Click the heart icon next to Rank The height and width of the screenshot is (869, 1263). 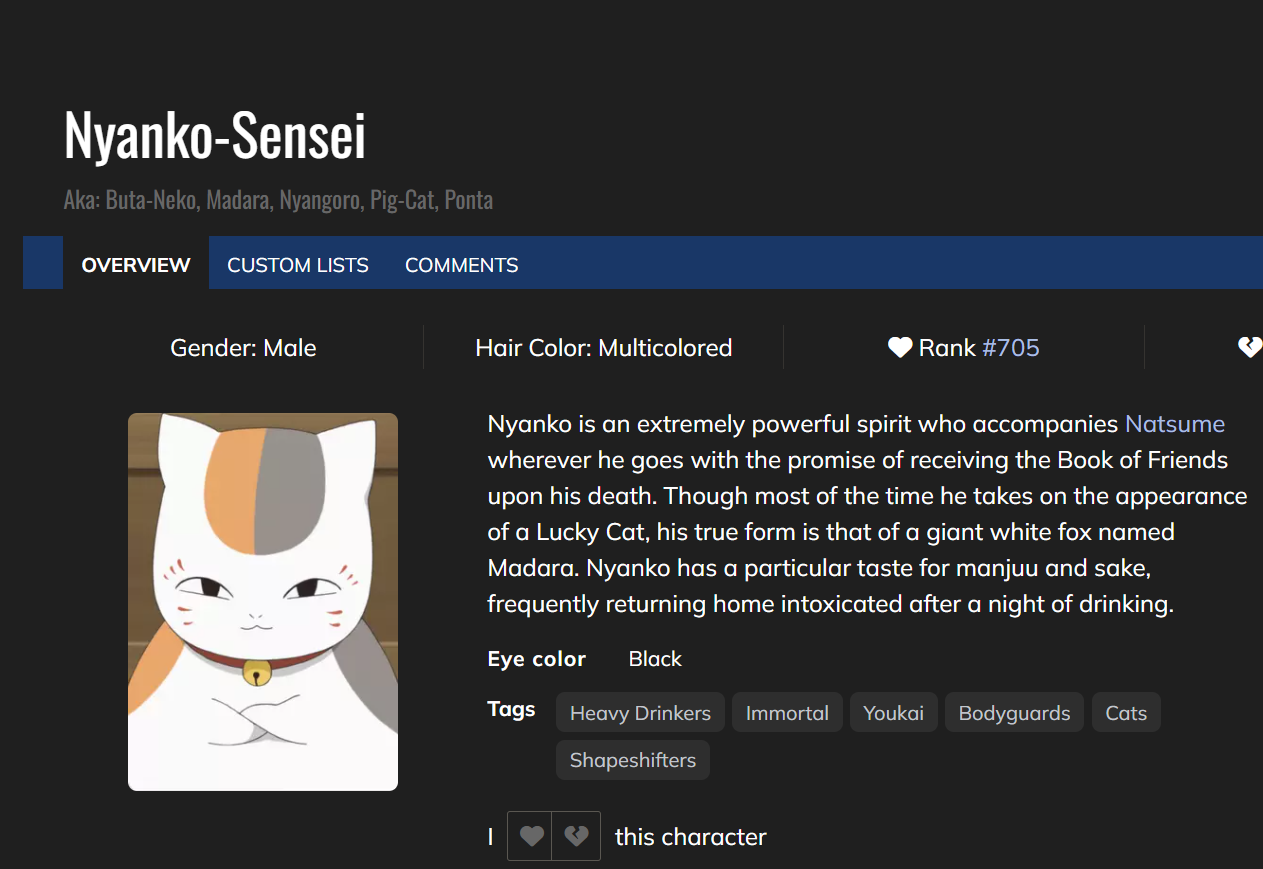[x=900, y=348]
